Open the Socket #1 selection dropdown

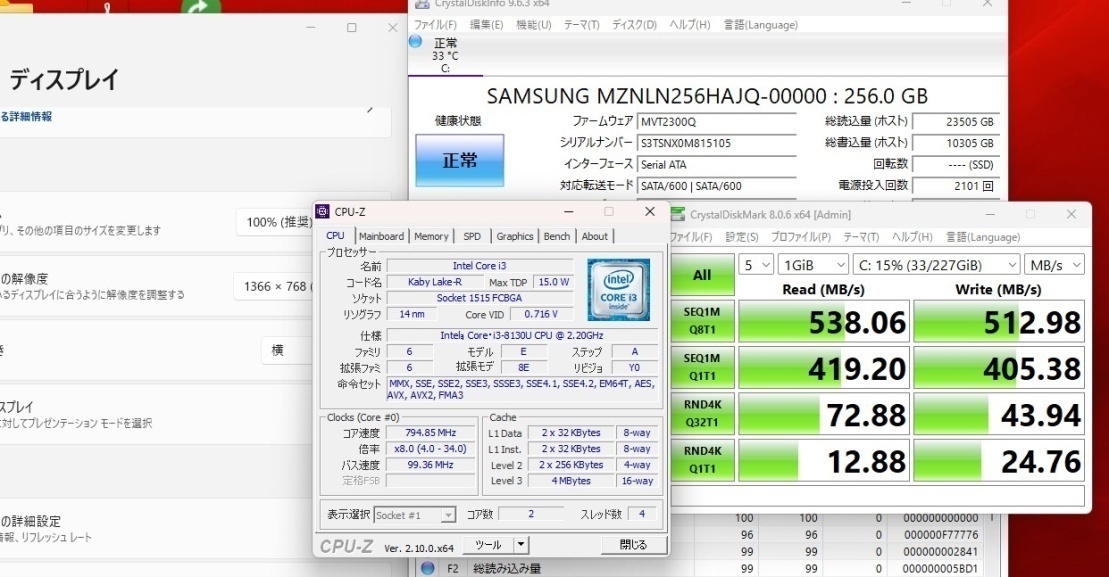click(414, 515)
